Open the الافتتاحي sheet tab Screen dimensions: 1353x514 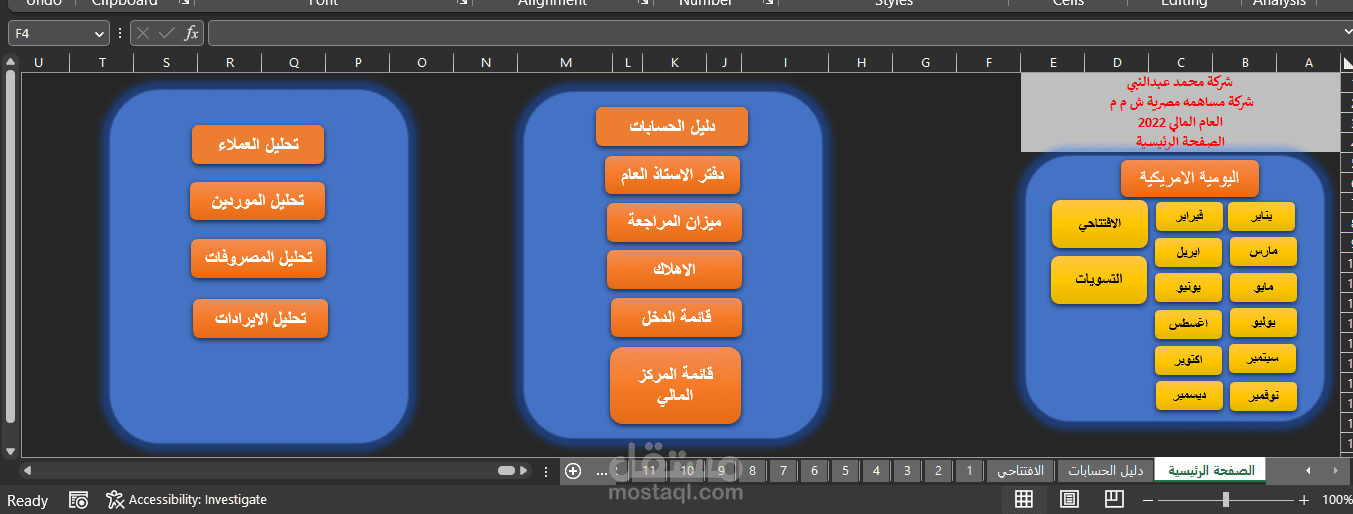pos(1021,470)
